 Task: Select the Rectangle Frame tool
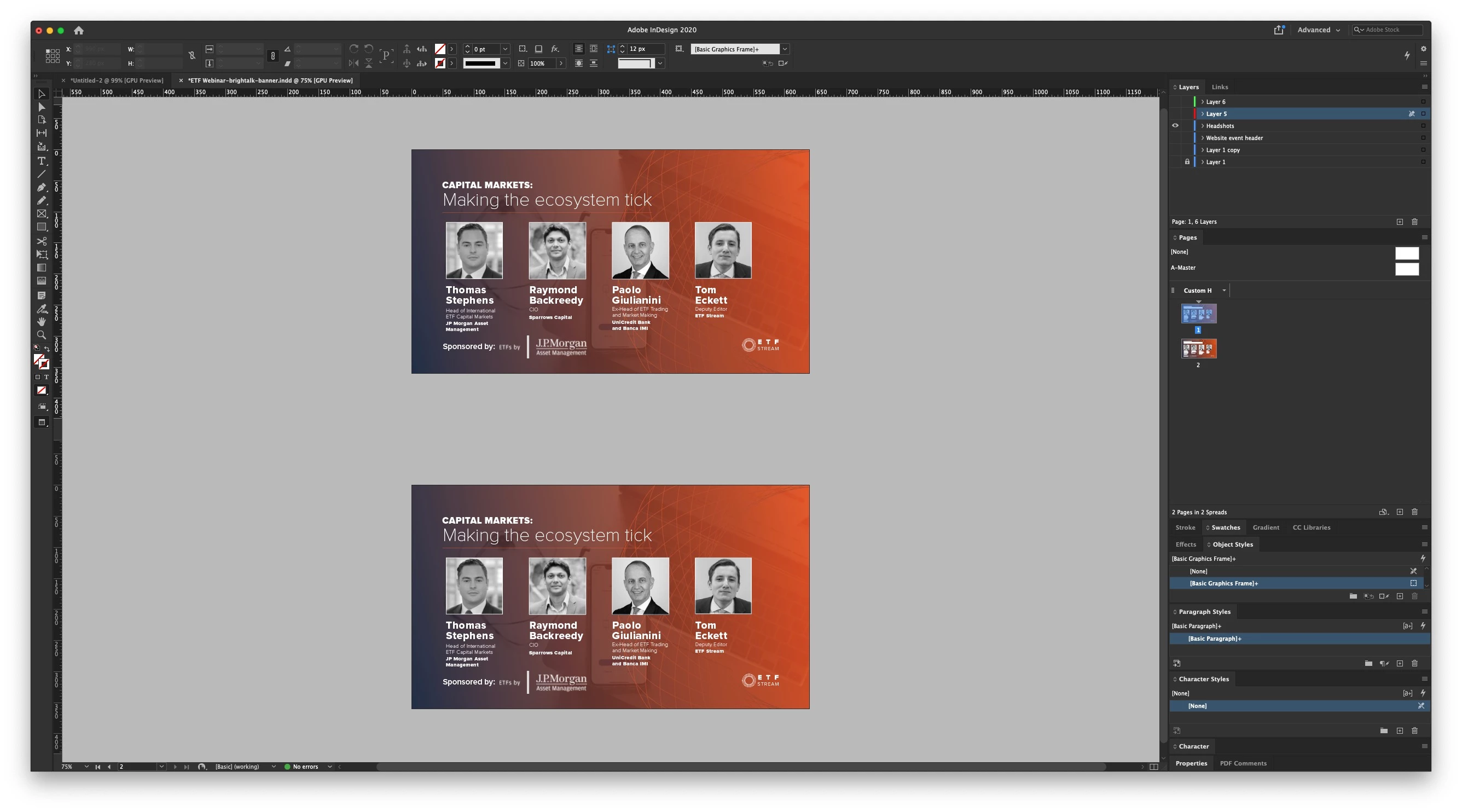(42, 214)
